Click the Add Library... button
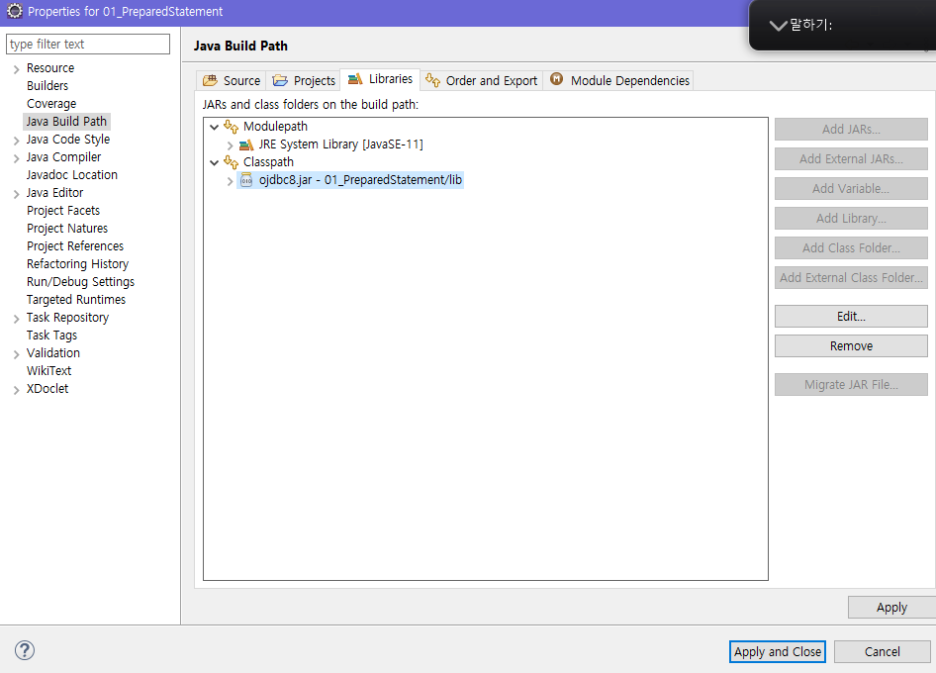The height and width of the screenshot is (673, 936). pos(851,219)
